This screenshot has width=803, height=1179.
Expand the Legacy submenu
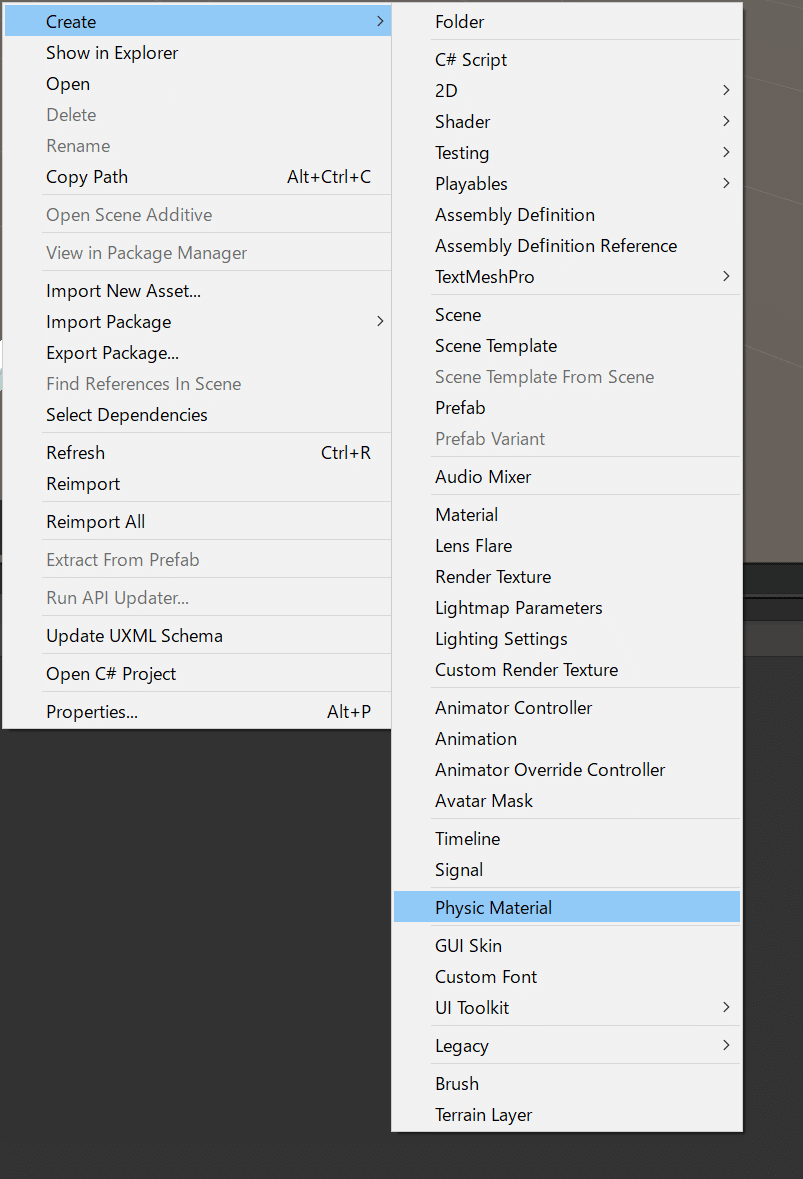pyautogui.click(x=567, y=1046)
